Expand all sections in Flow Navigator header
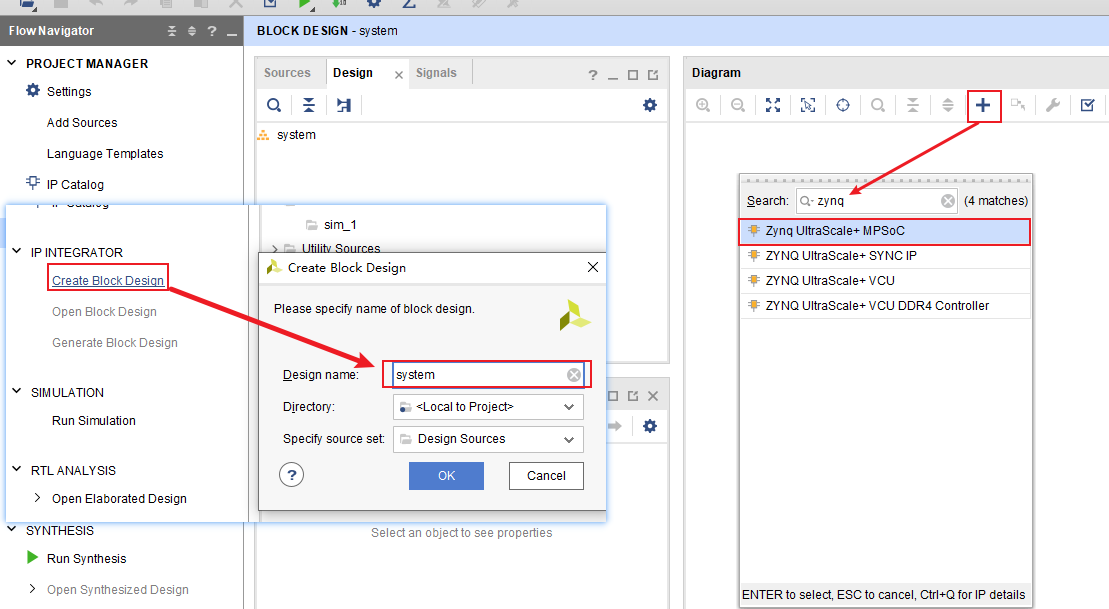 point(192,31)
